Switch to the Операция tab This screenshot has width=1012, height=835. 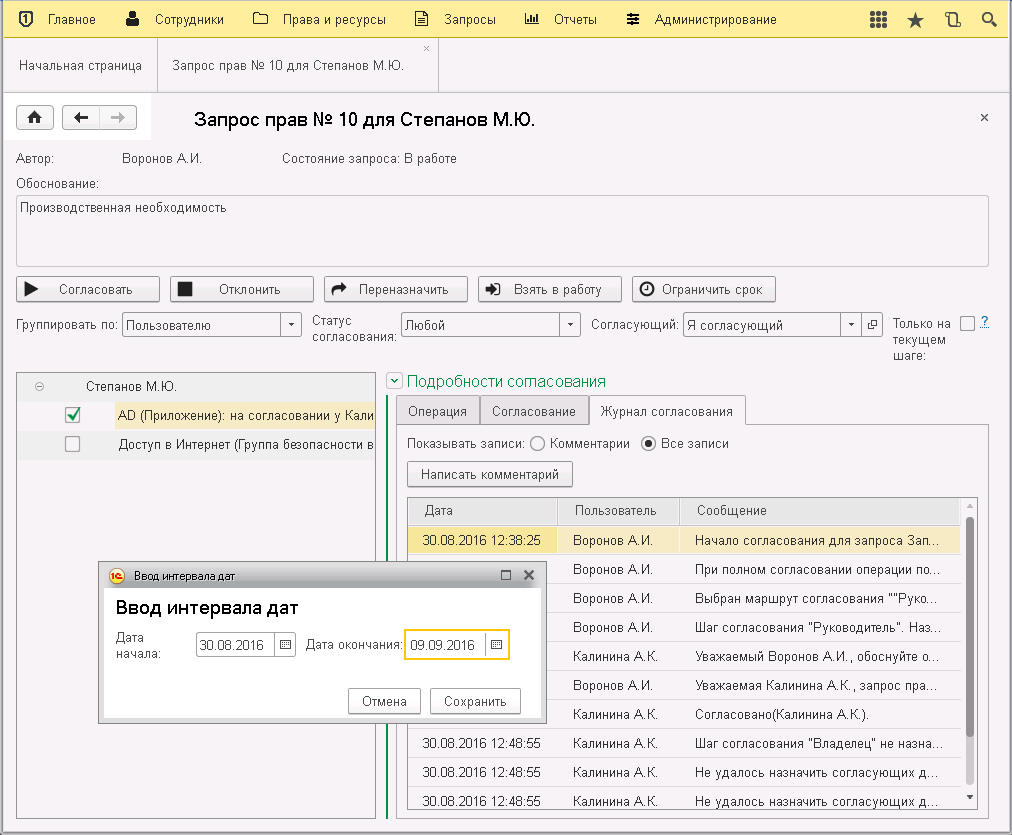(437, 411)
